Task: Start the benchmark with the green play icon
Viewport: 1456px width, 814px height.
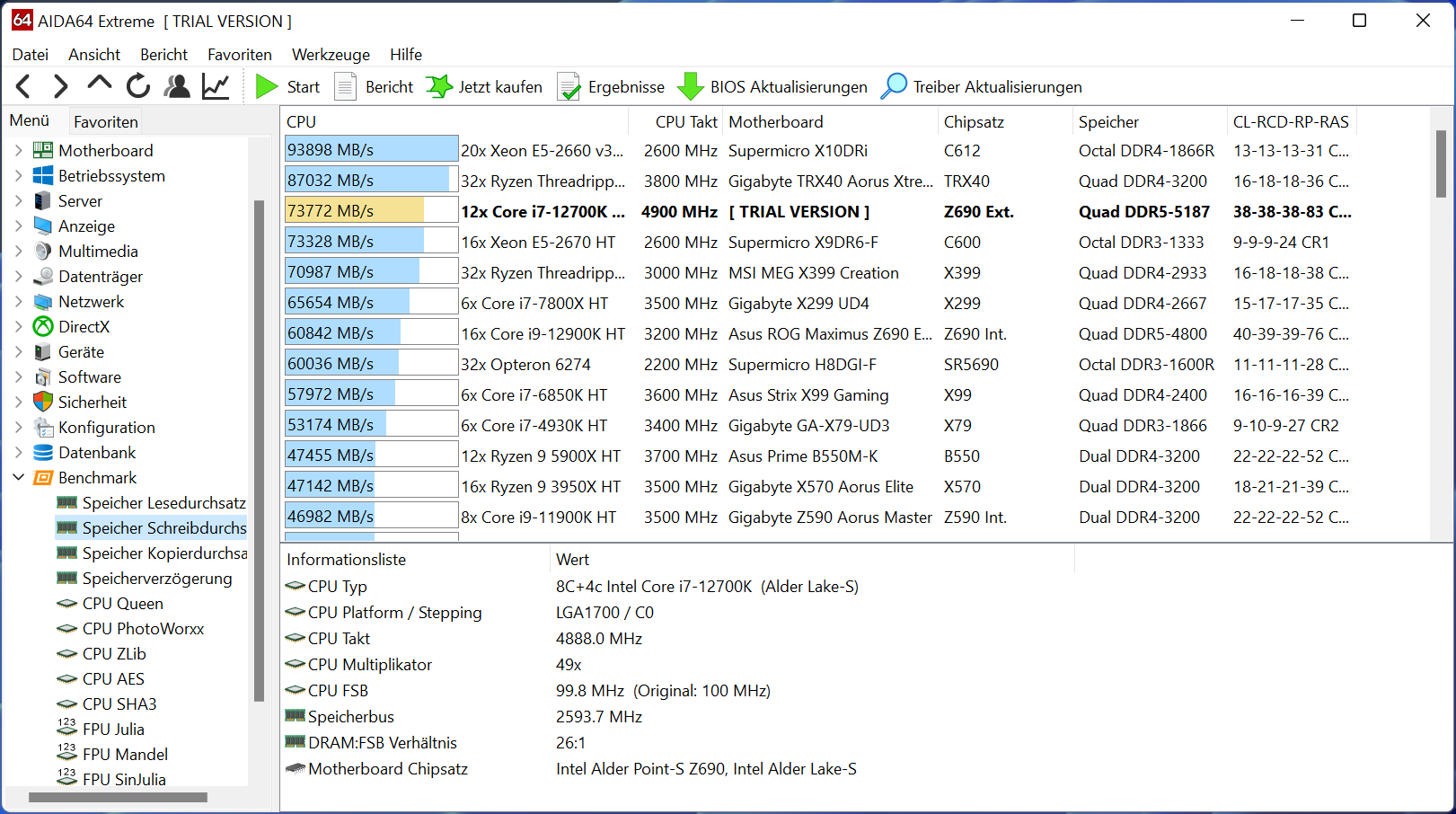Action: 267,85
